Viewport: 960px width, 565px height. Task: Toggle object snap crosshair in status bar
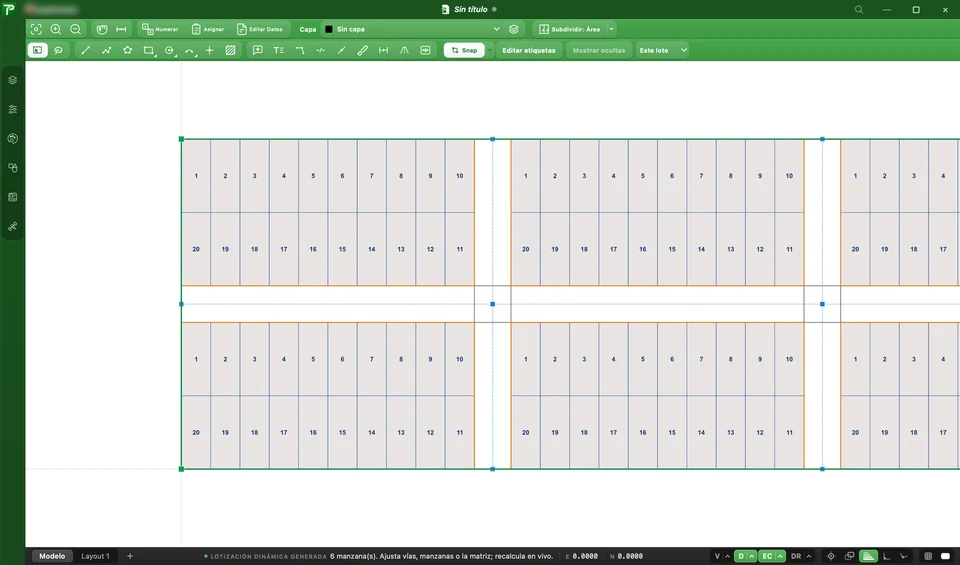coord(831,556)
